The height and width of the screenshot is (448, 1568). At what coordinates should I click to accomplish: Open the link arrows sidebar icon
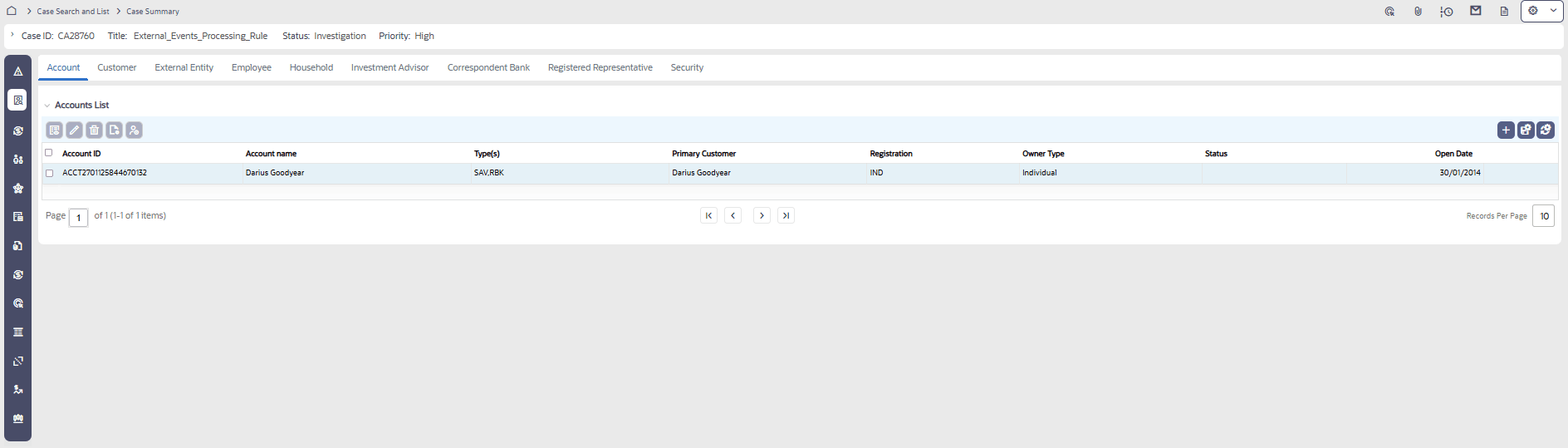tap(17, 361)
